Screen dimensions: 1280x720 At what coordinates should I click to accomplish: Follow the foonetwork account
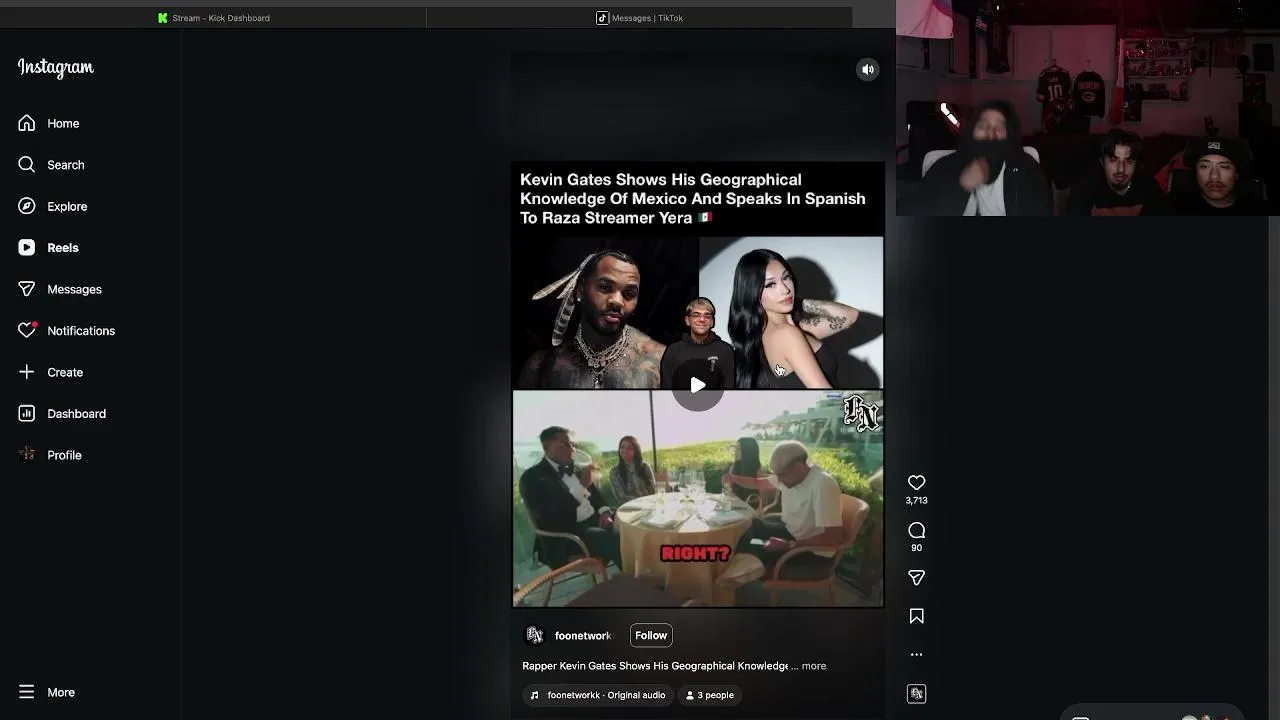coord(651,636)
